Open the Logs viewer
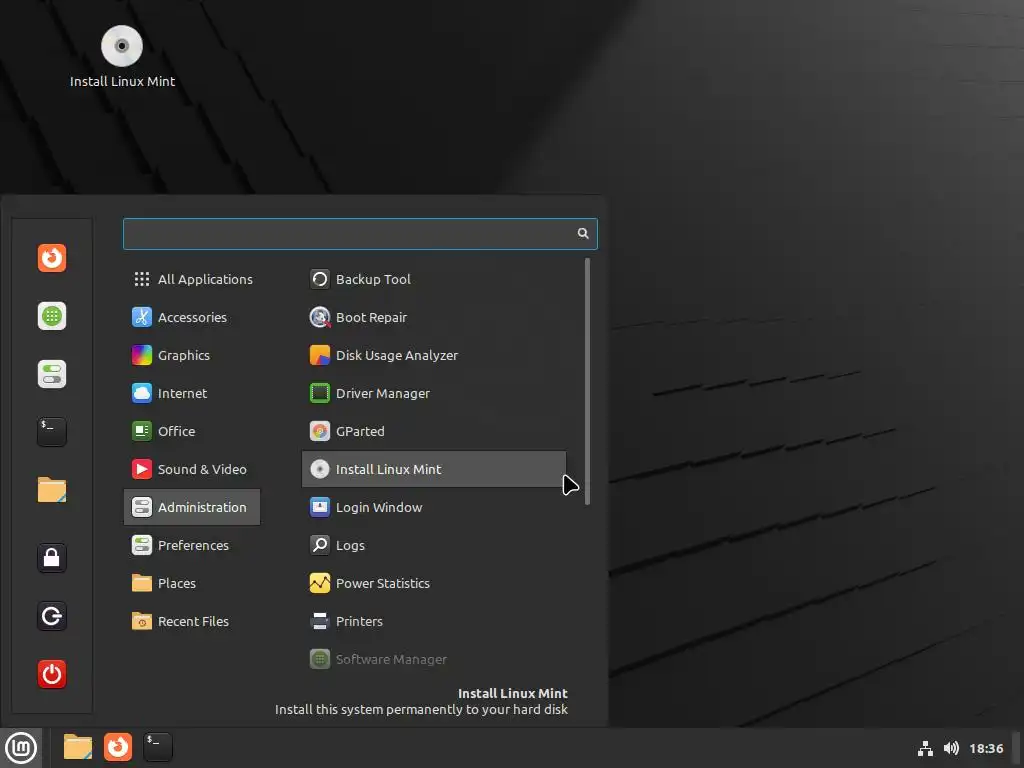Viewport: 1024px width, 768px height. [x=434, y=545]
